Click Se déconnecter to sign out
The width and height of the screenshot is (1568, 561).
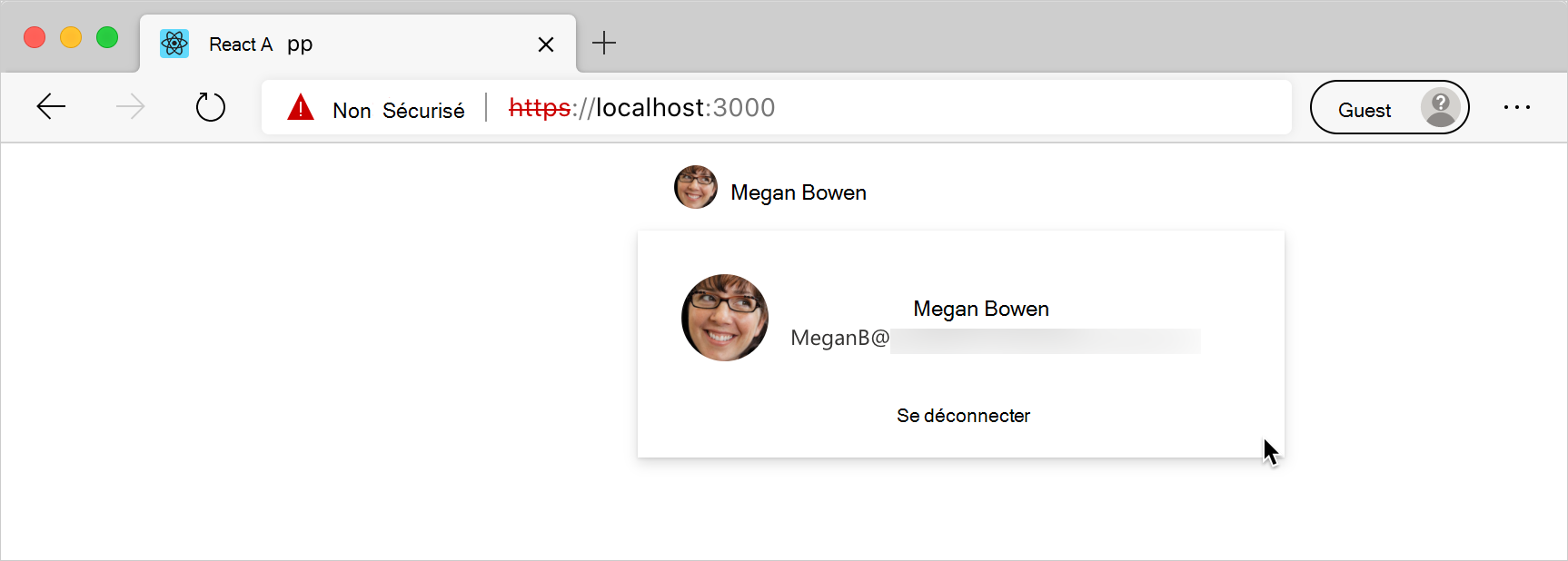click(963, 416)
